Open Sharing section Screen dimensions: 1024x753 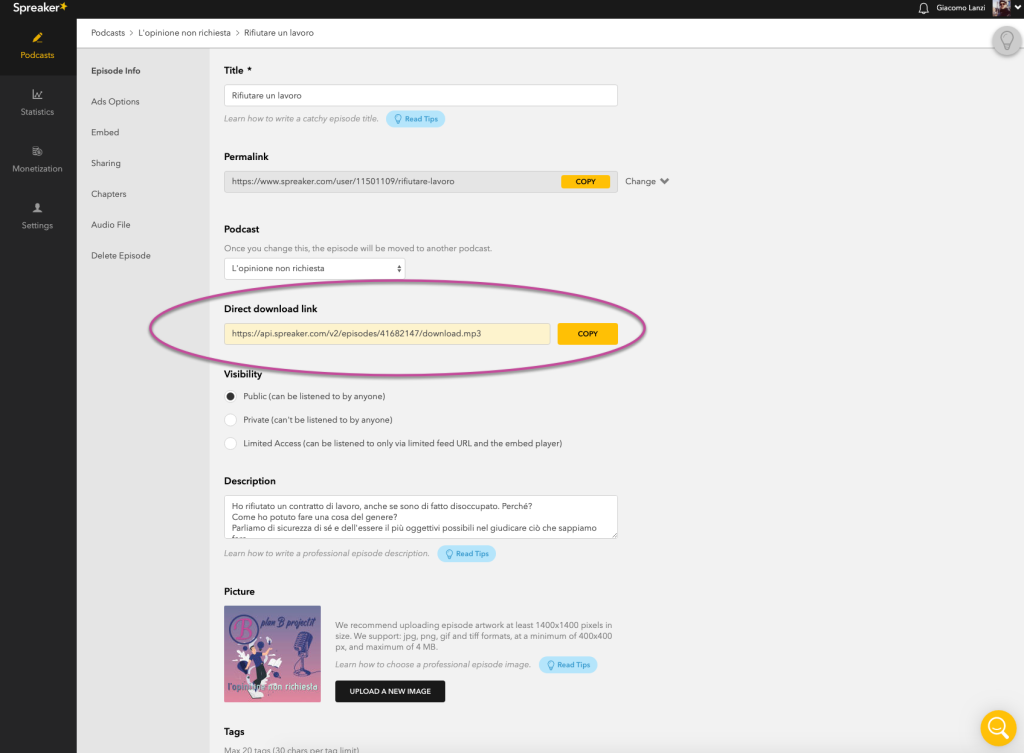coord(106,163)
